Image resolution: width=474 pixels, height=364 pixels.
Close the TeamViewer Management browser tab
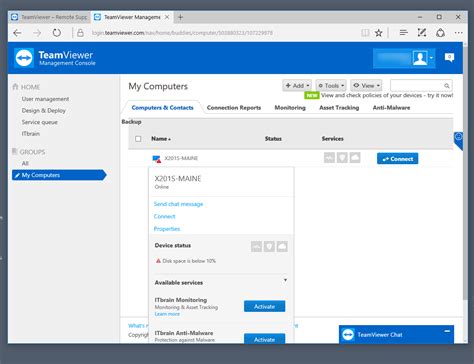coord(167,17)
